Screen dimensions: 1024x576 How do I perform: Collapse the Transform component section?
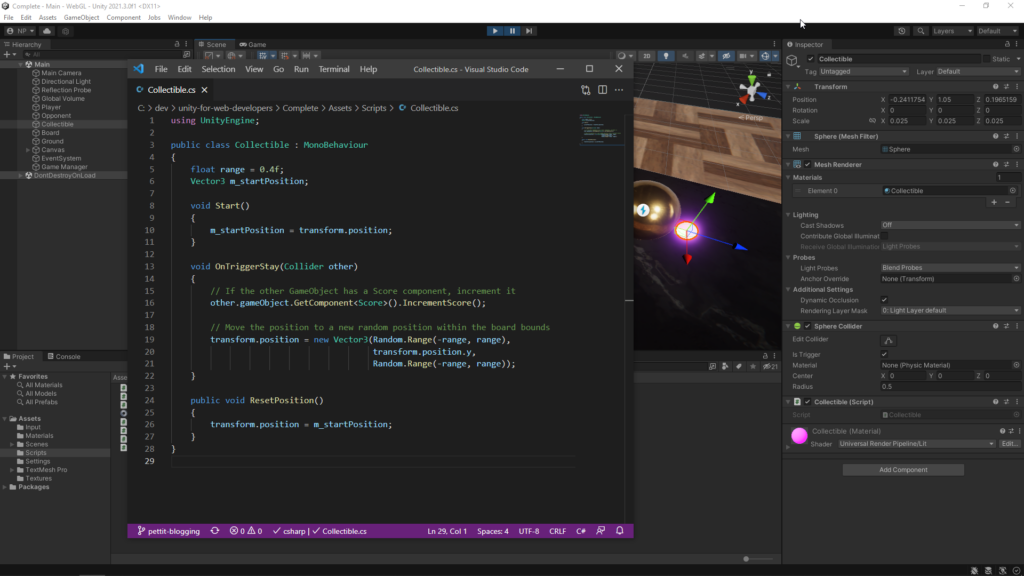[x=790, y=87]
